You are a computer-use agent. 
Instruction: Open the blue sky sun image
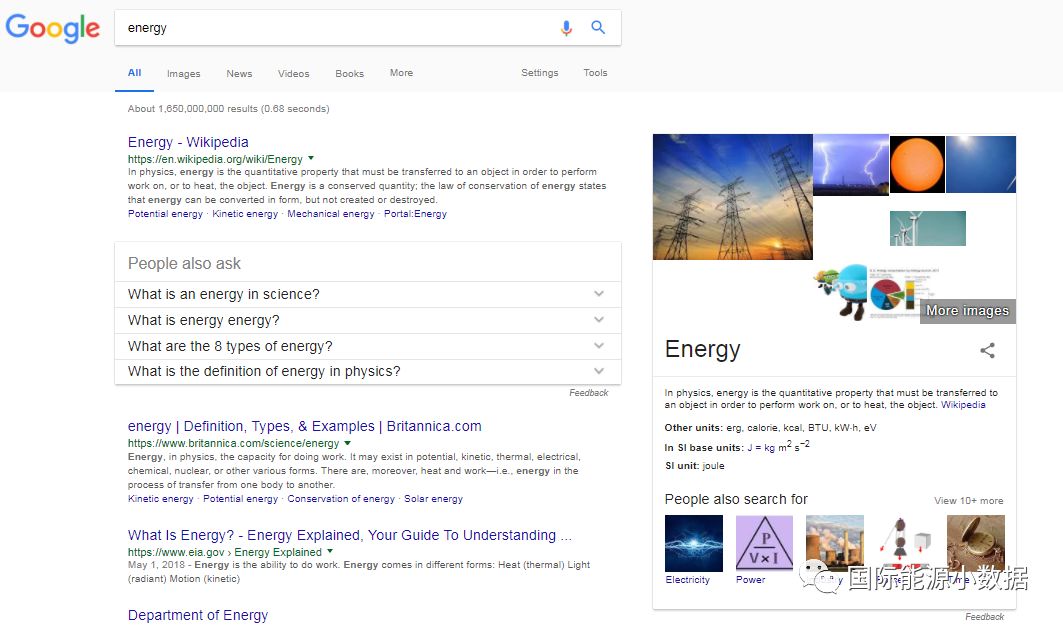tap(981, 165)
